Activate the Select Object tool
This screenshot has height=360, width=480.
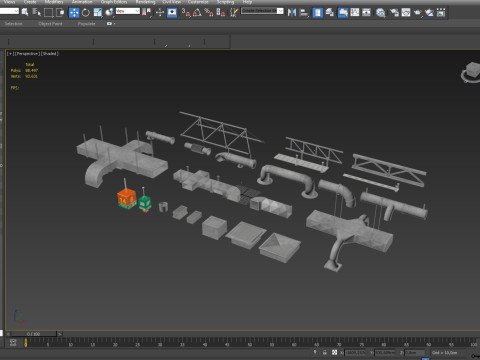[25, 12]
